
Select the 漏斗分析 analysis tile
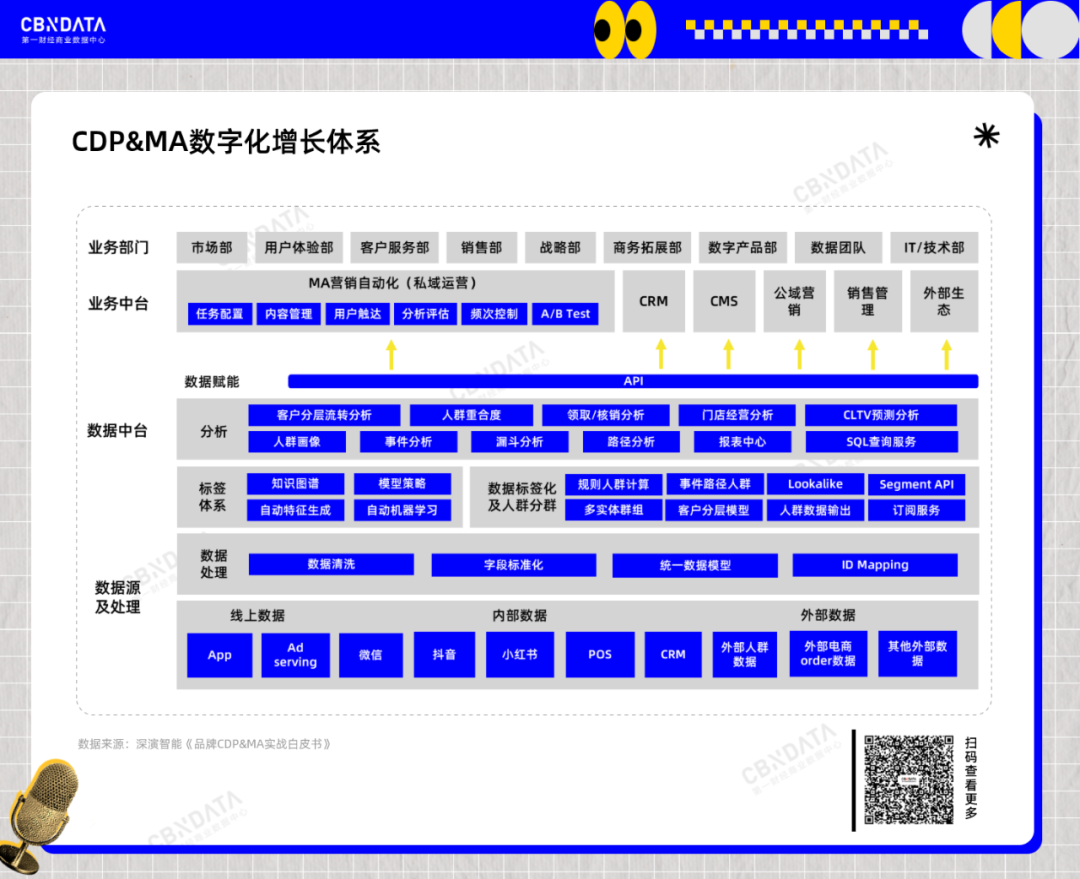tap(520, 441)
